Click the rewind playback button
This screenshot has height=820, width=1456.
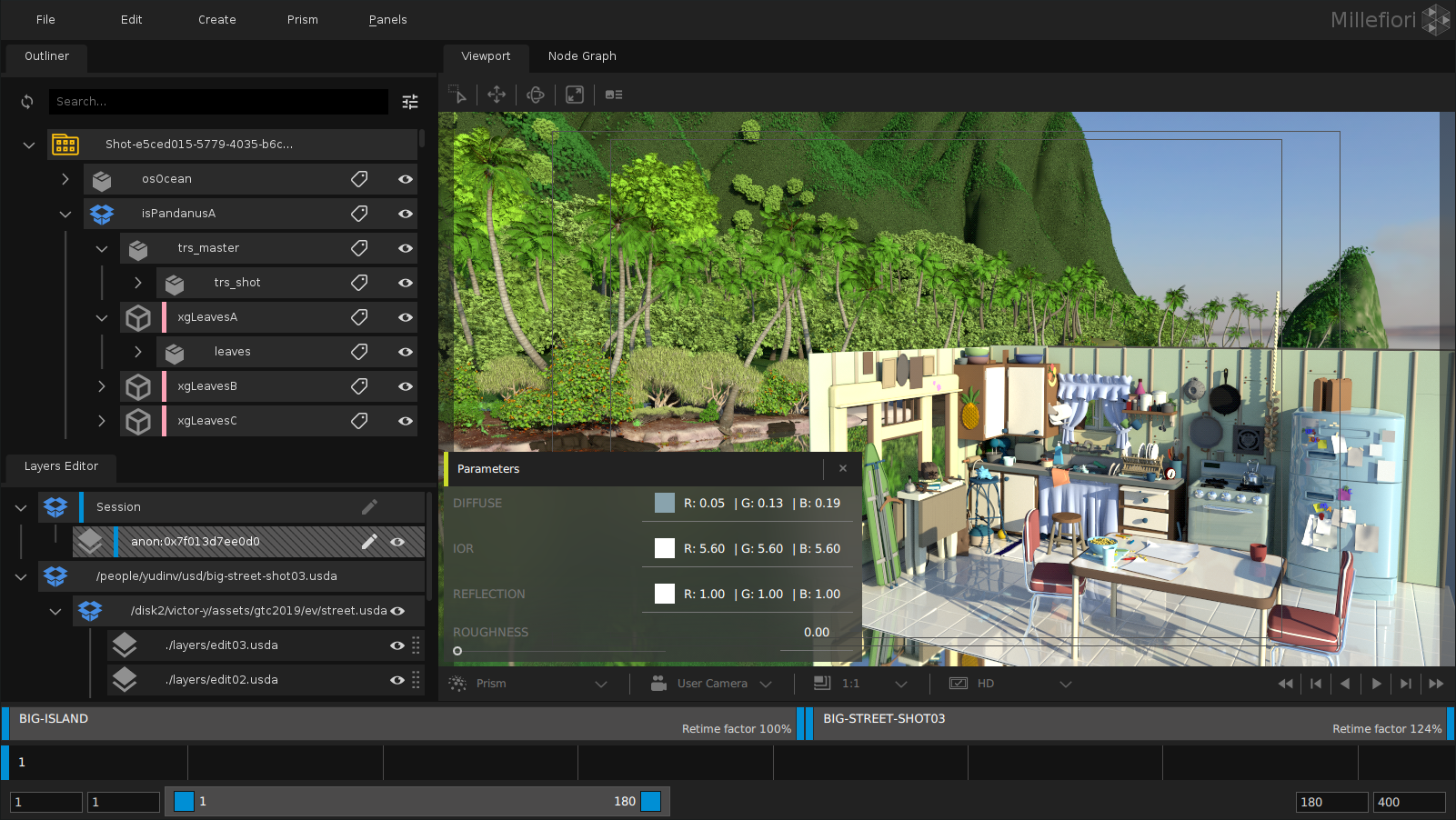pos(1285,684)
